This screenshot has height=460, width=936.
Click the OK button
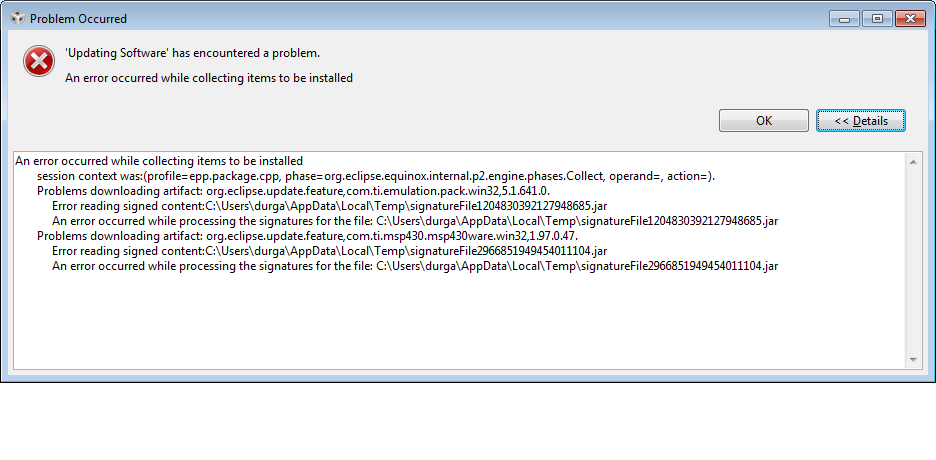763,121
